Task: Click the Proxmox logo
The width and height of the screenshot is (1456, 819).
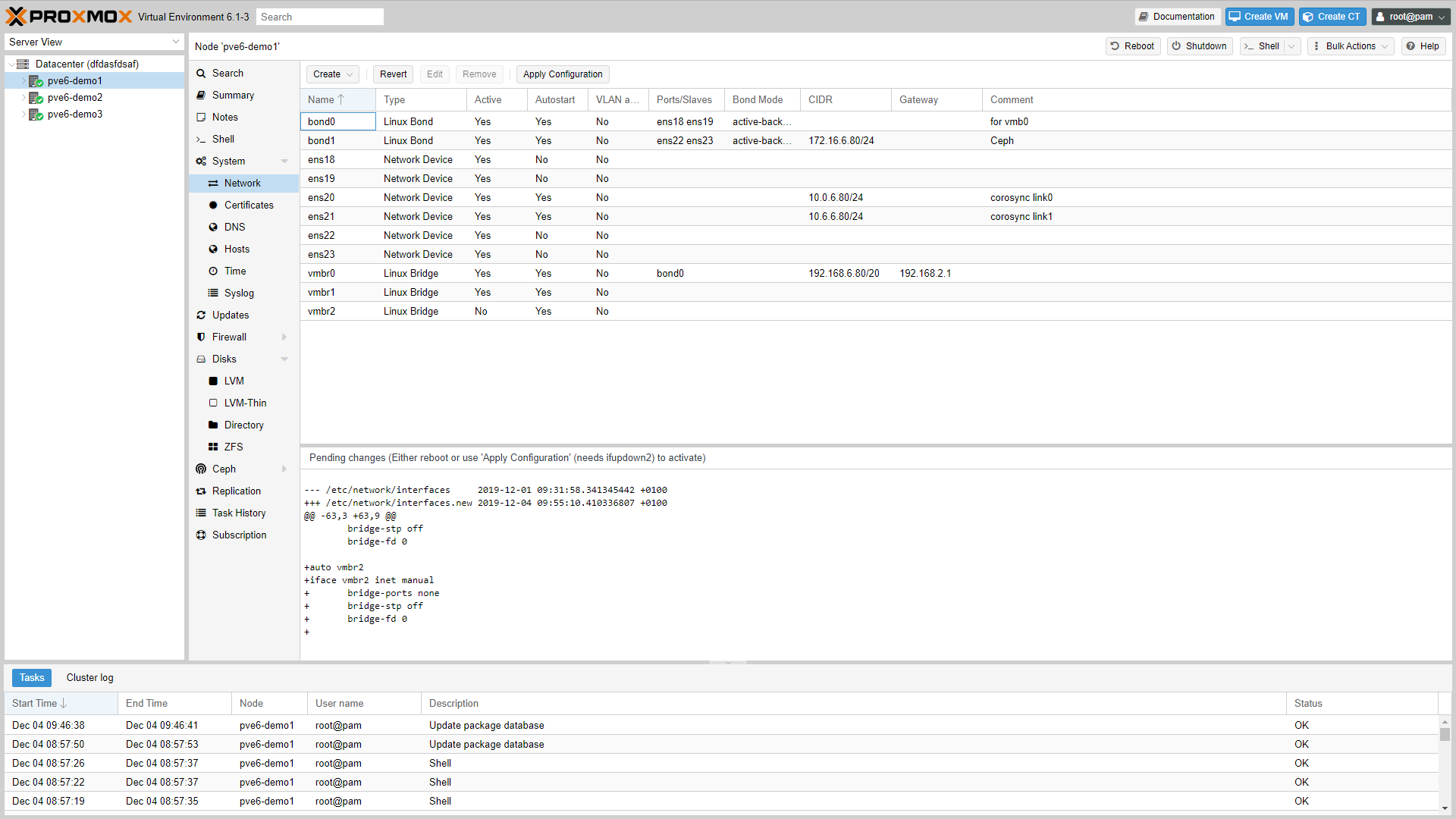Action: pyautogui.click(x=69, y=17)
